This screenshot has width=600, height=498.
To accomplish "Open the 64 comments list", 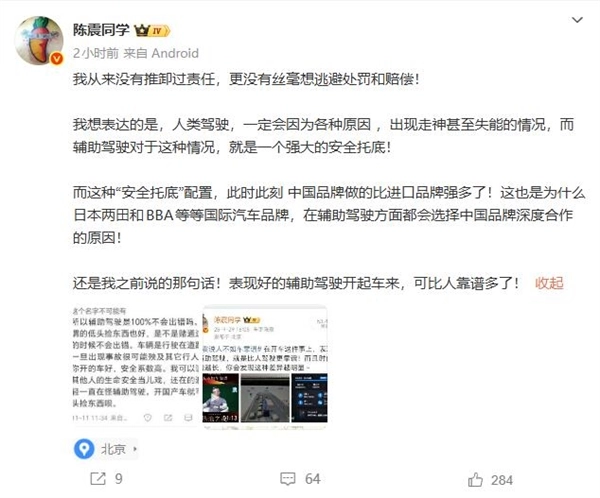I will (x=312, y=479).
